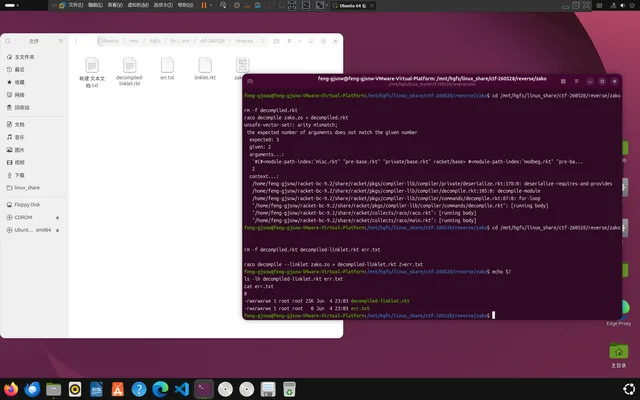Eject the Ubuntu amd64 disc in sidebar
This screenshot has height=400, width=640.
point(58,230)
